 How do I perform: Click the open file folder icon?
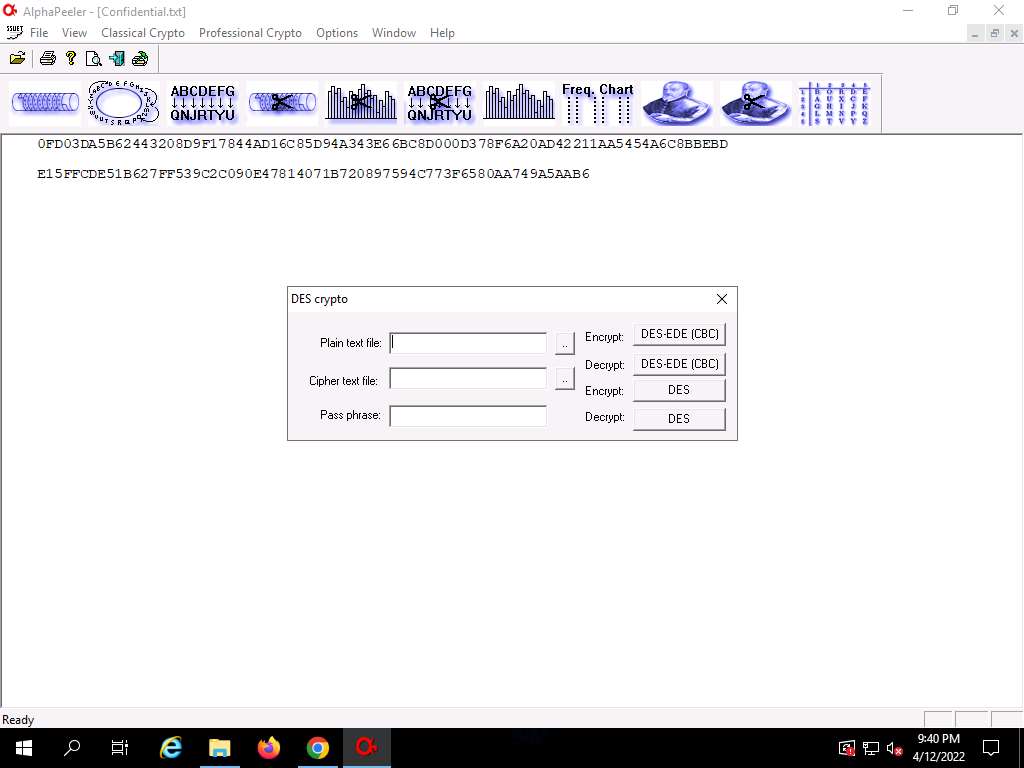[18, 58]
